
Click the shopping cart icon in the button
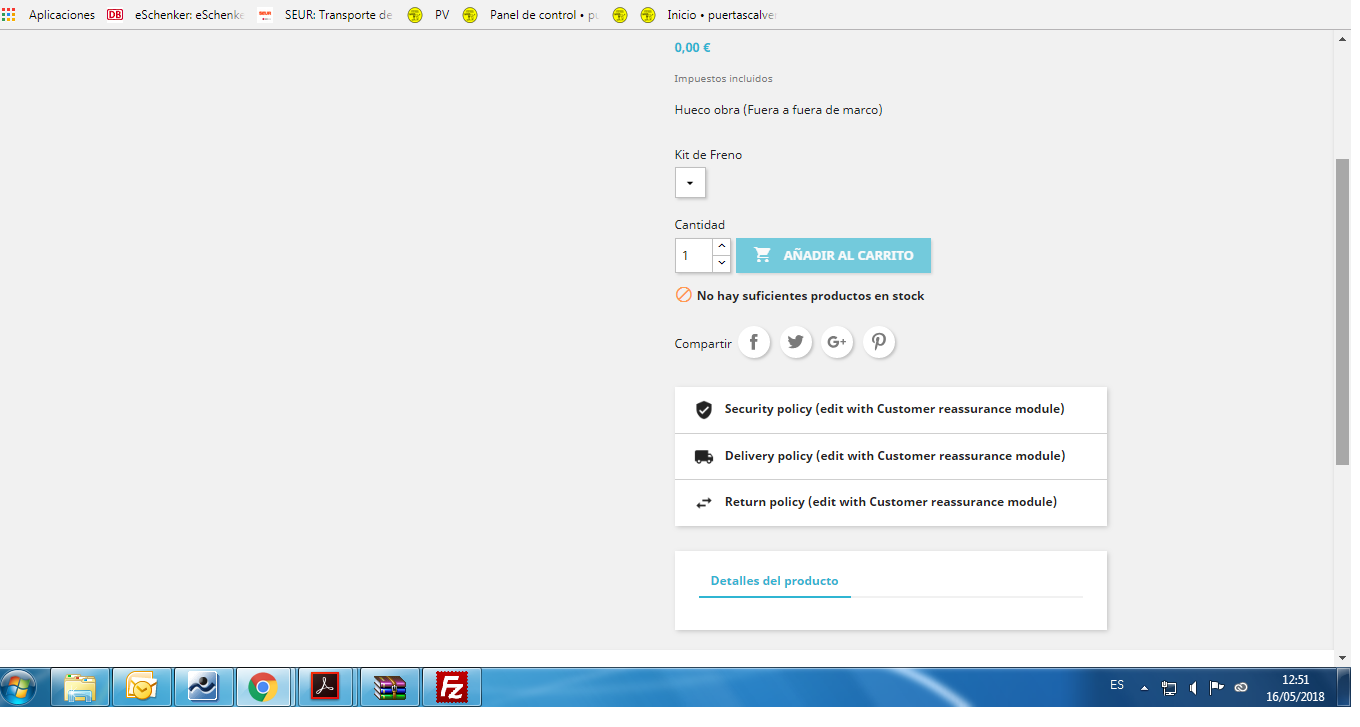click(x=763, y=255)
